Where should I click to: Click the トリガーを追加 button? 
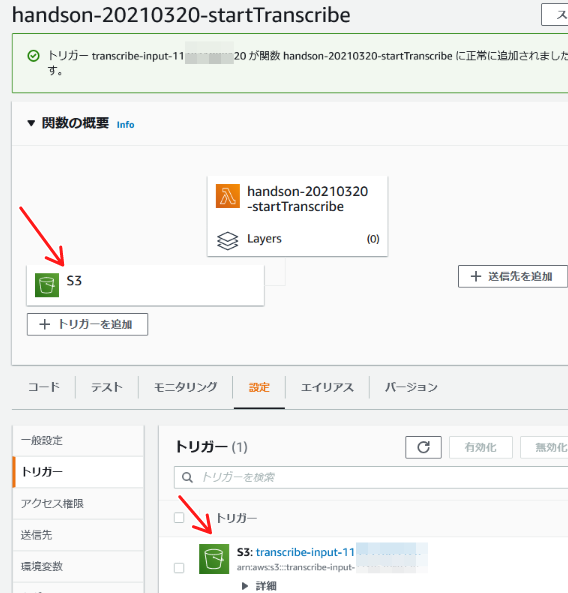(x=87, y=324)
